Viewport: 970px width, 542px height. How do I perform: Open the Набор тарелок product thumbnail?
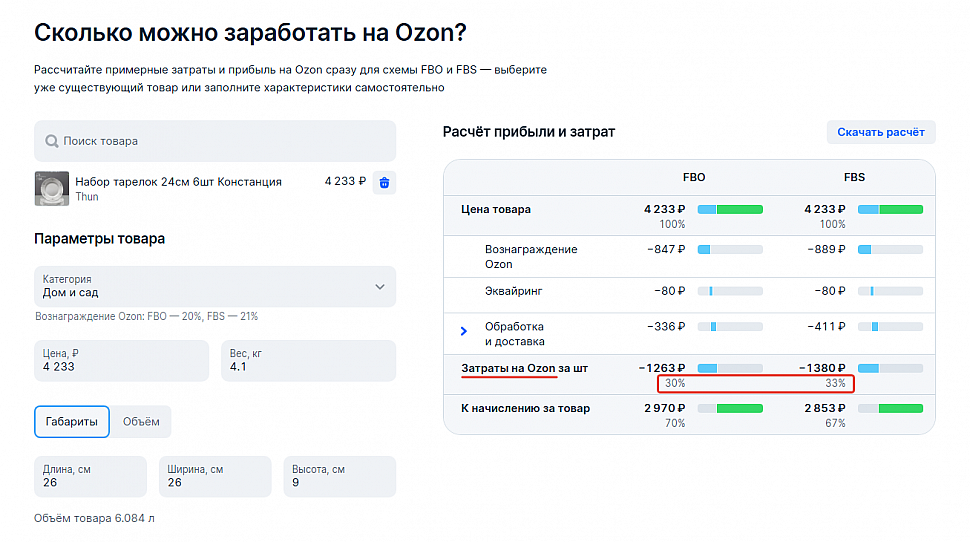[x=52, y=188]
